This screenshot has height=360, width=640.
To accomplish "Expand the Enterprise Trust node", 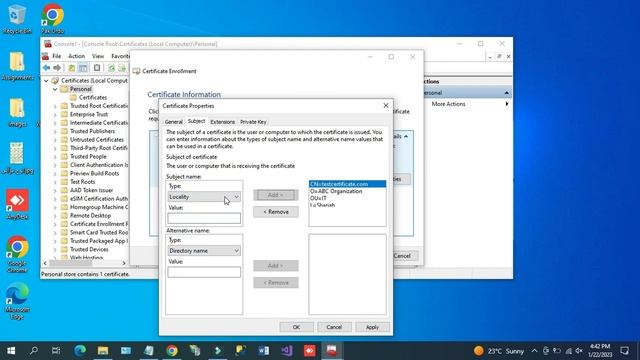I will click(x=55, y=115).
